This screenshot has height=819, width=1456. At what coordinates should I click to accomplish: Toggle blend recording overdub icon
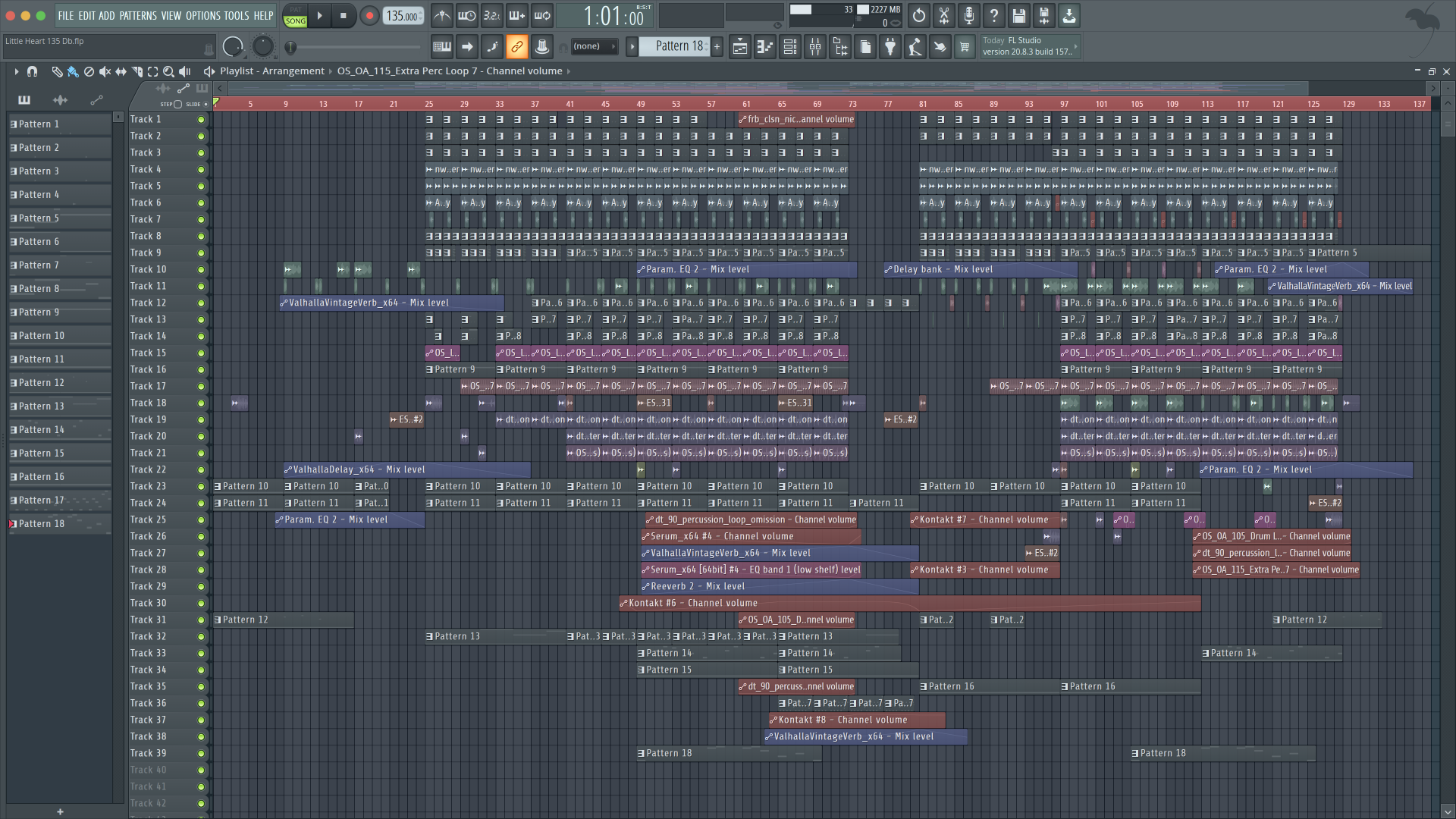coord(516,15)
